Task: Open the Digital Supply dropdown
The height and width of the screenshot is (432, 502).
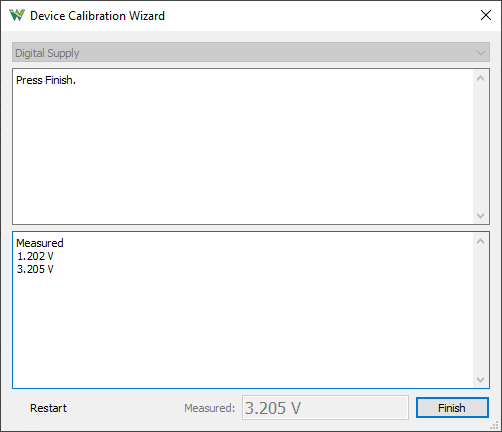Action: click(x=251, y=52)
